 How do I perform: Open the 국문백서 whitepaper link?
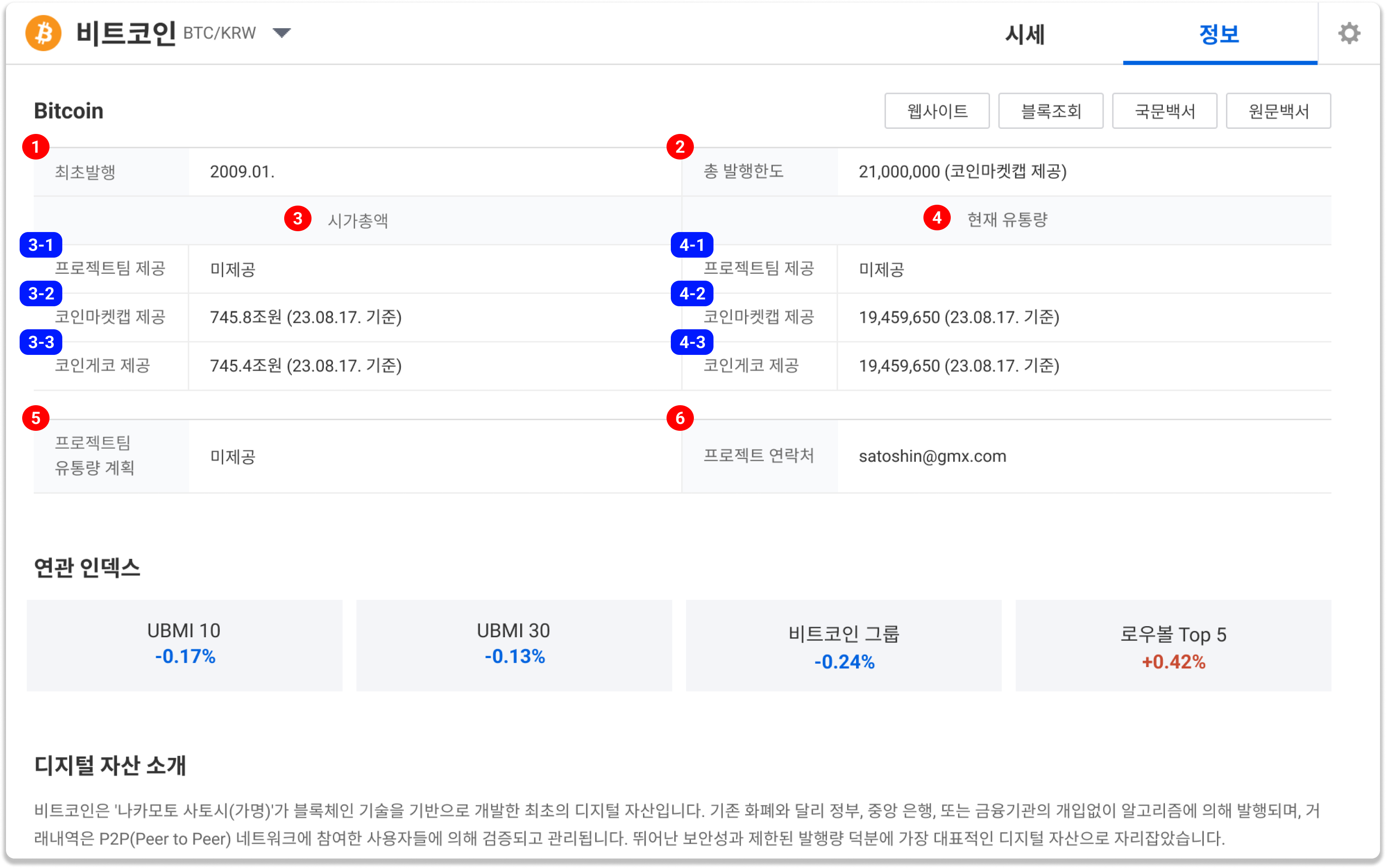point(1164,110)
